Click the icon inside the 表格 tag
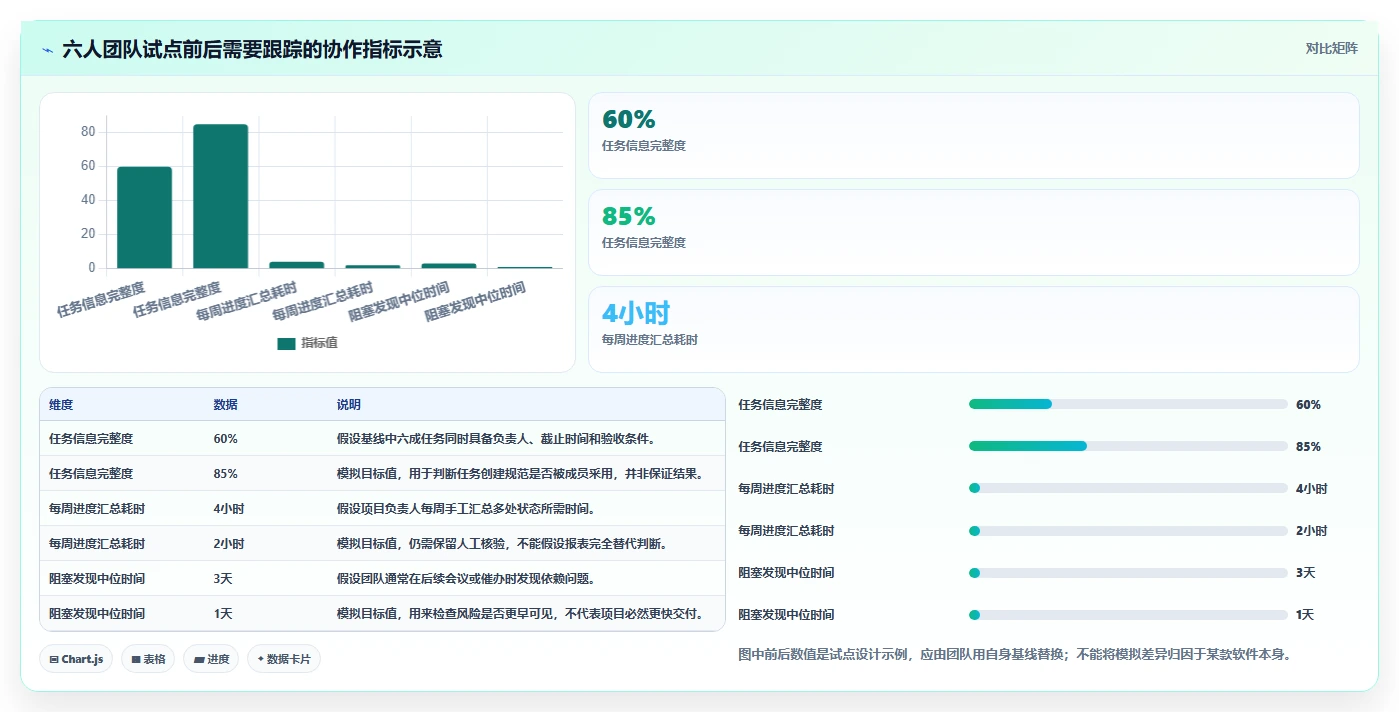 coord(136,660)
